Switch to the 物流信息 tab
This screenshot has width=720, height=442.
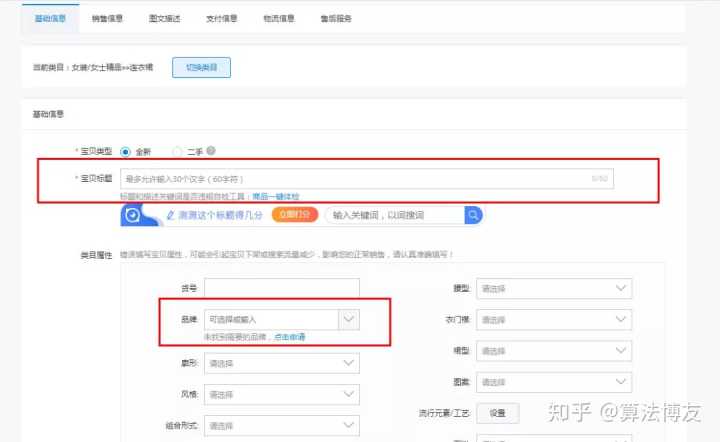279,19
